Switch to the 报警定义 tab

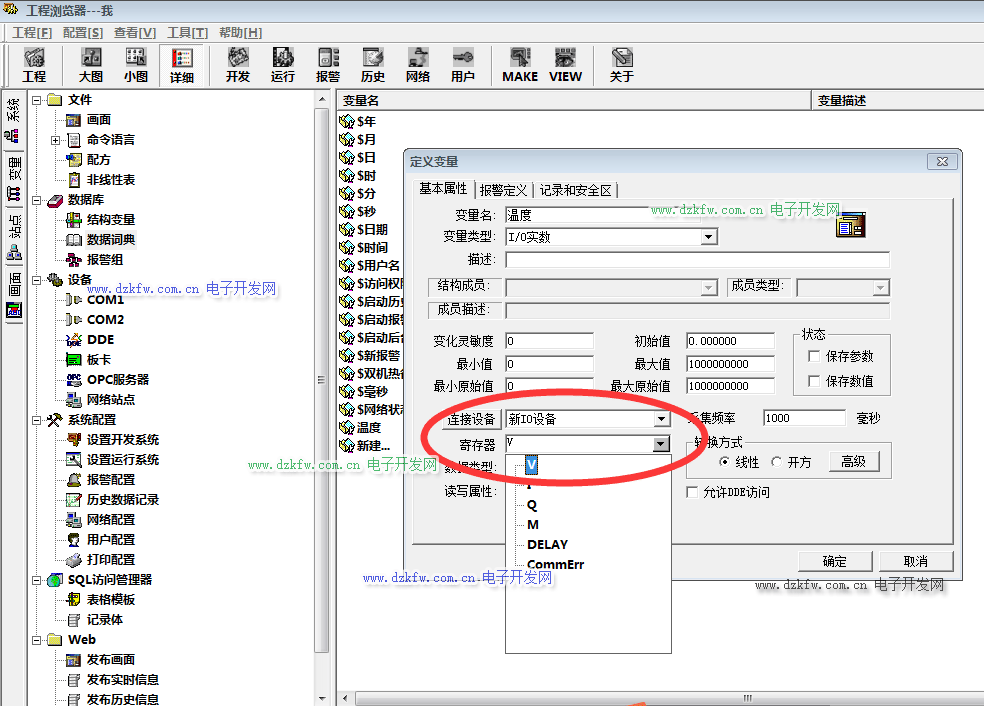click(503, 190)
